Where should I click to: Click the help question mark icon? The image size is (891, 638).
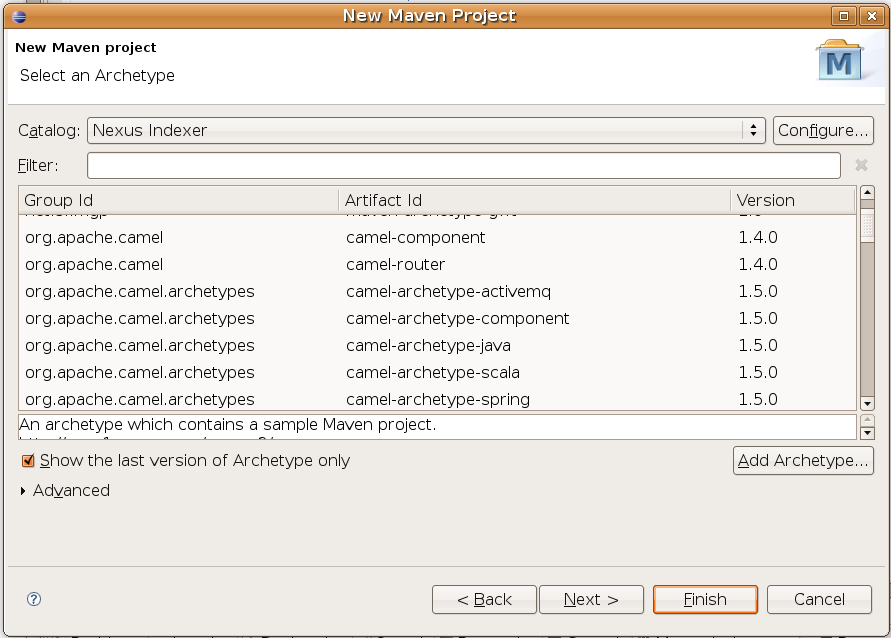click(34, 599)
